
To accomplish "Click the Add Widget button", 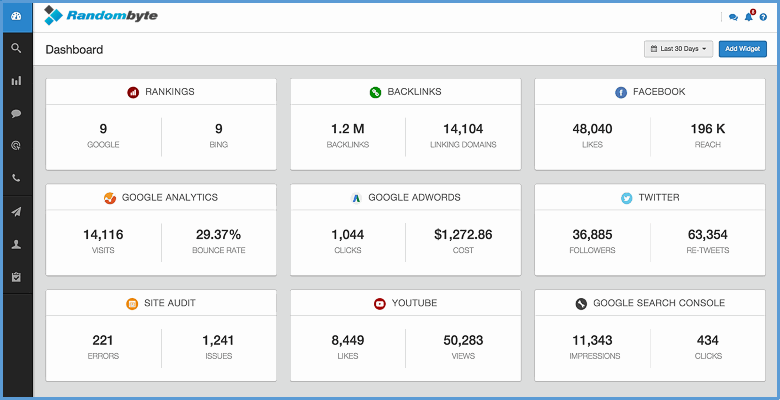I will click(x=743, y=49).
